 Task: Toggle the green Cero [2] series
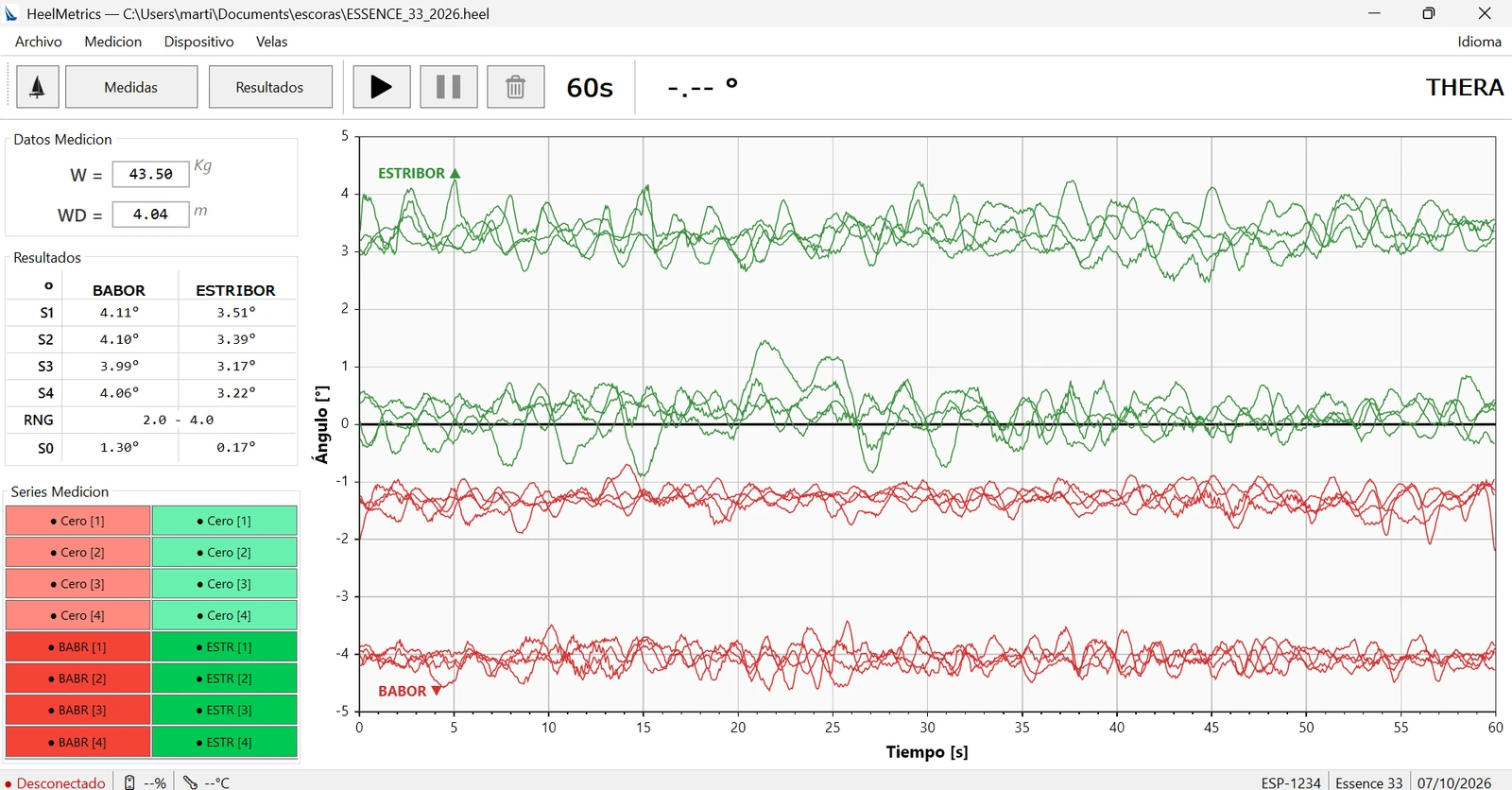225,552
